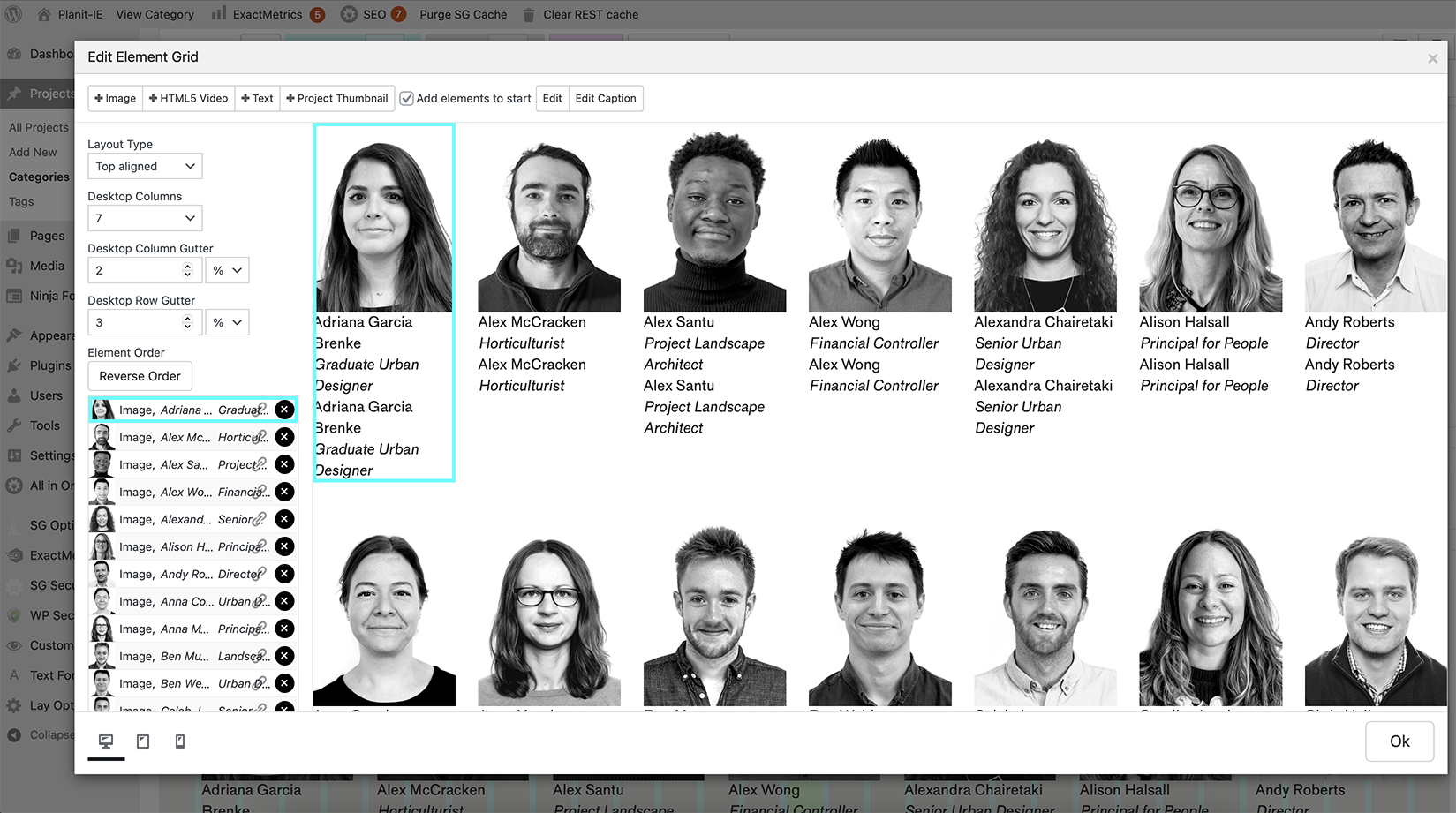Click Edit Caption in the toolbar

click(x=606, y=98)
